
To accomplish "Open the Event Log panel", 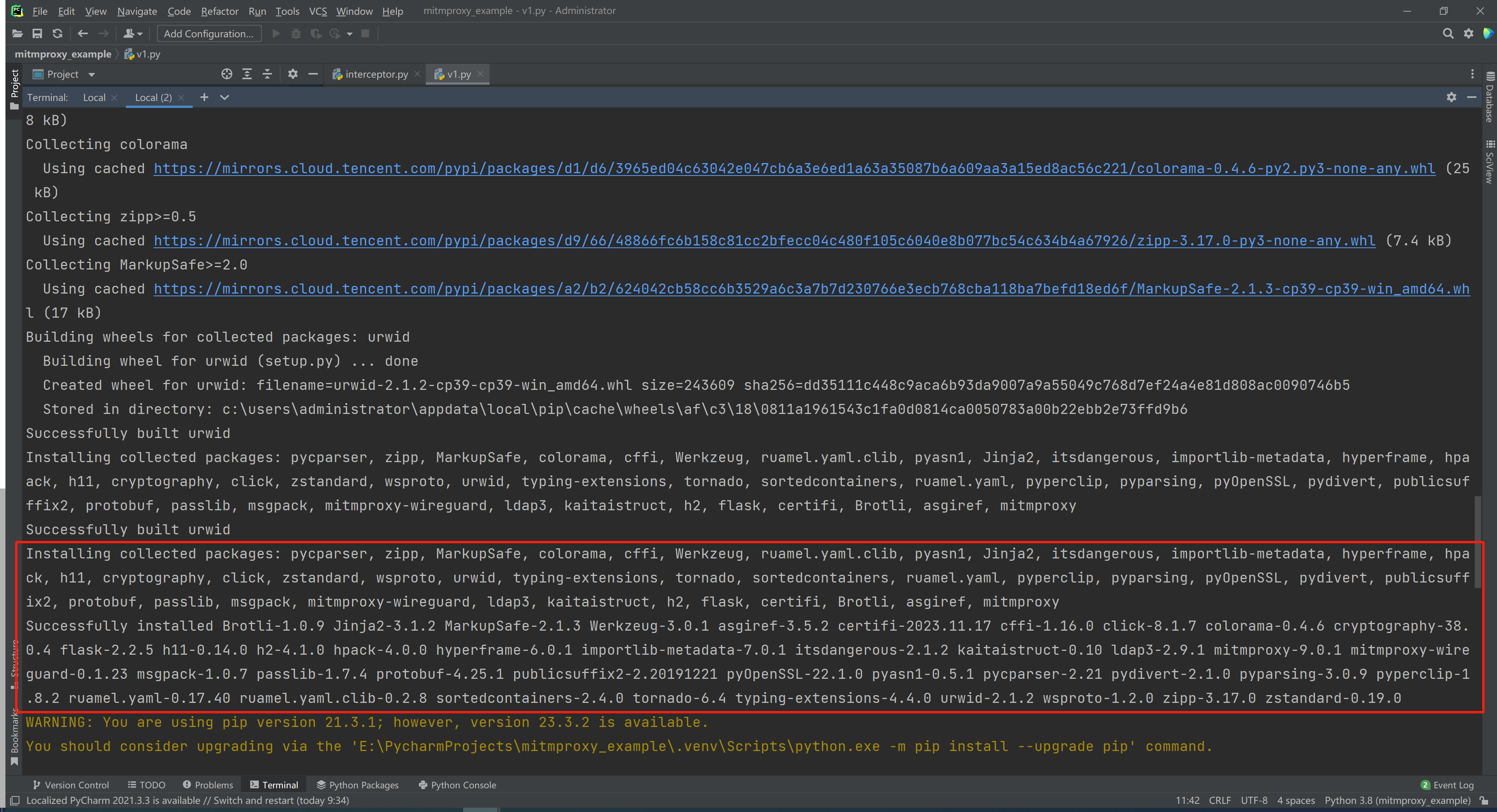I will click(x=1447, y=785).
